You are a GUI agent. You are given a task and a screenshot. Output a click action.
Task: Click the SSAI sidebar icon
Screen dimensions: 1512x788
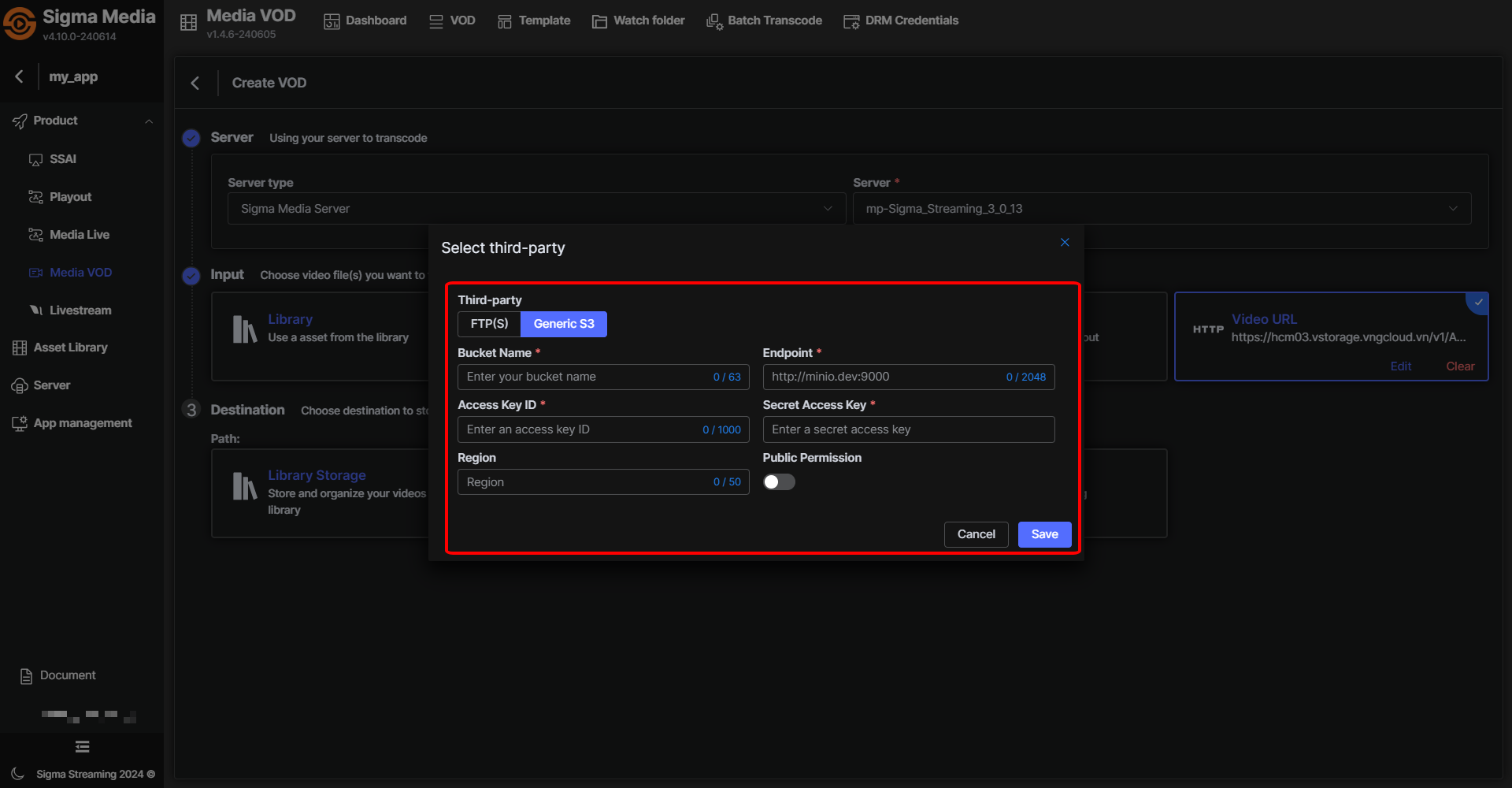tap(35, 160)
